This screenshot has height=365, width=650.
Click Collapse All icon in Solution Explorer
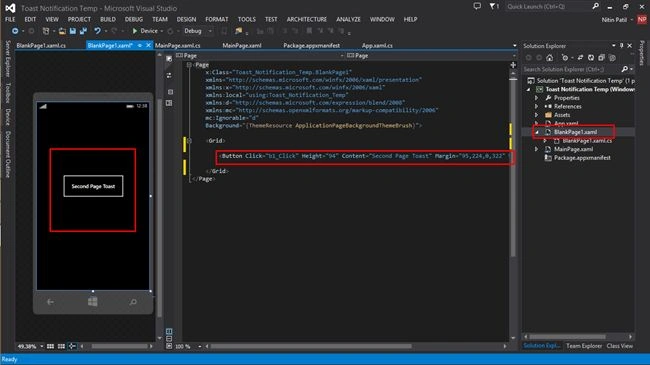pyautogui.click(x=601, y=58)
